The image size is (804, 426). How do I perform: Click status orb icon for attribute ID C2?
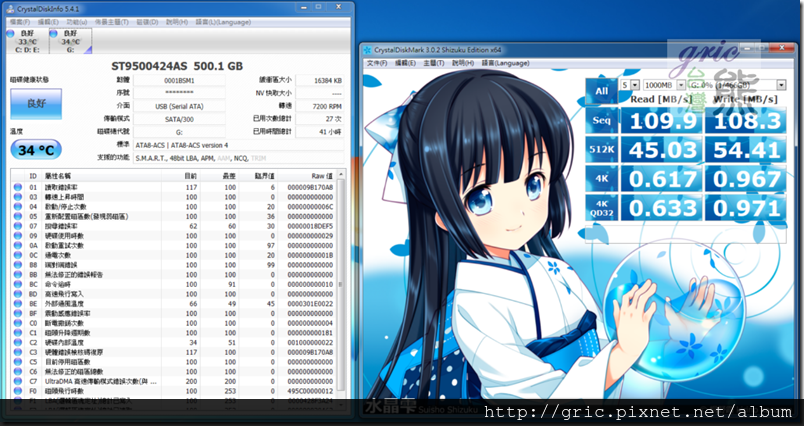(18, 342)
